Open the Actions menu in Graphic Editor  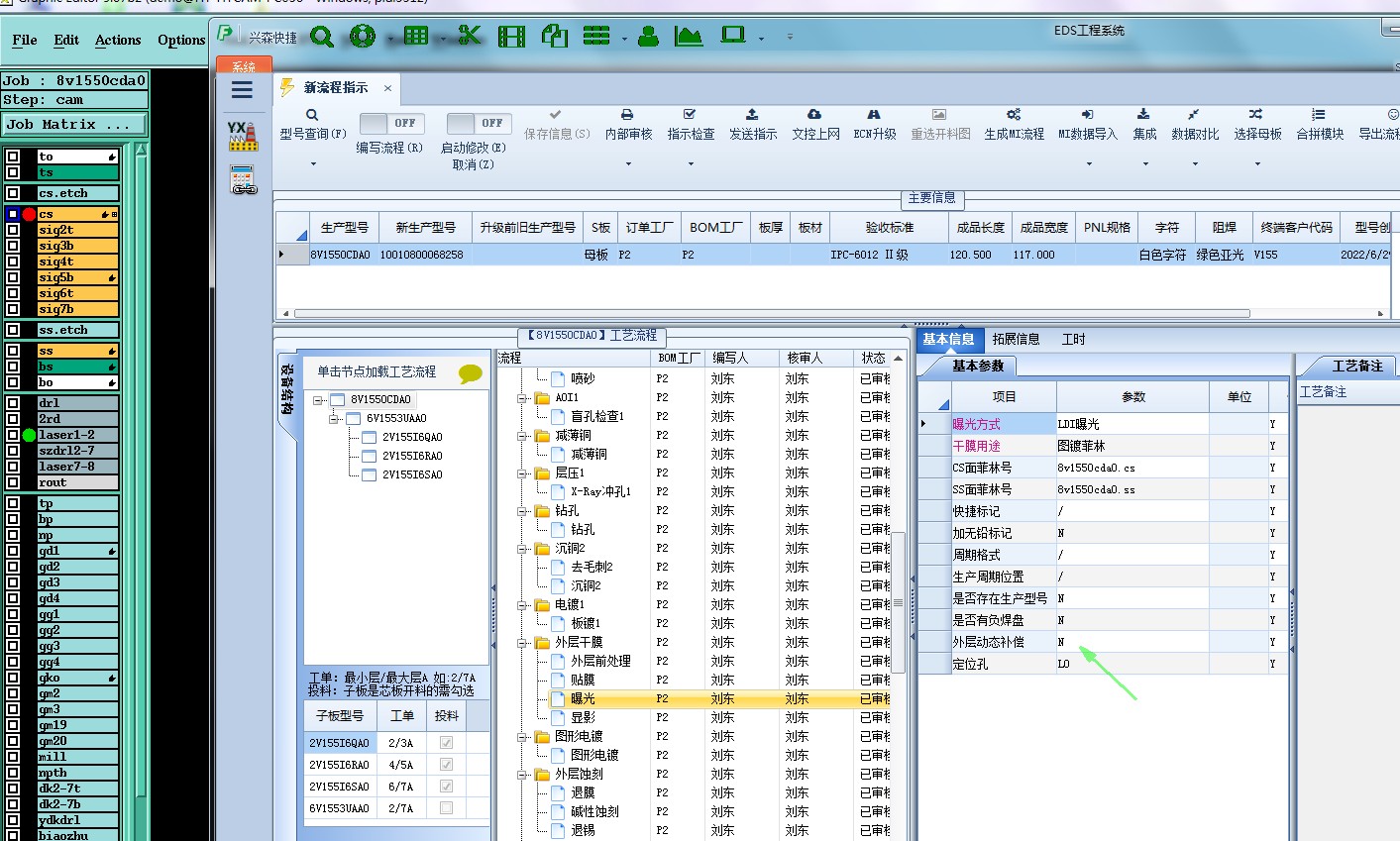[x=118, y=41]
